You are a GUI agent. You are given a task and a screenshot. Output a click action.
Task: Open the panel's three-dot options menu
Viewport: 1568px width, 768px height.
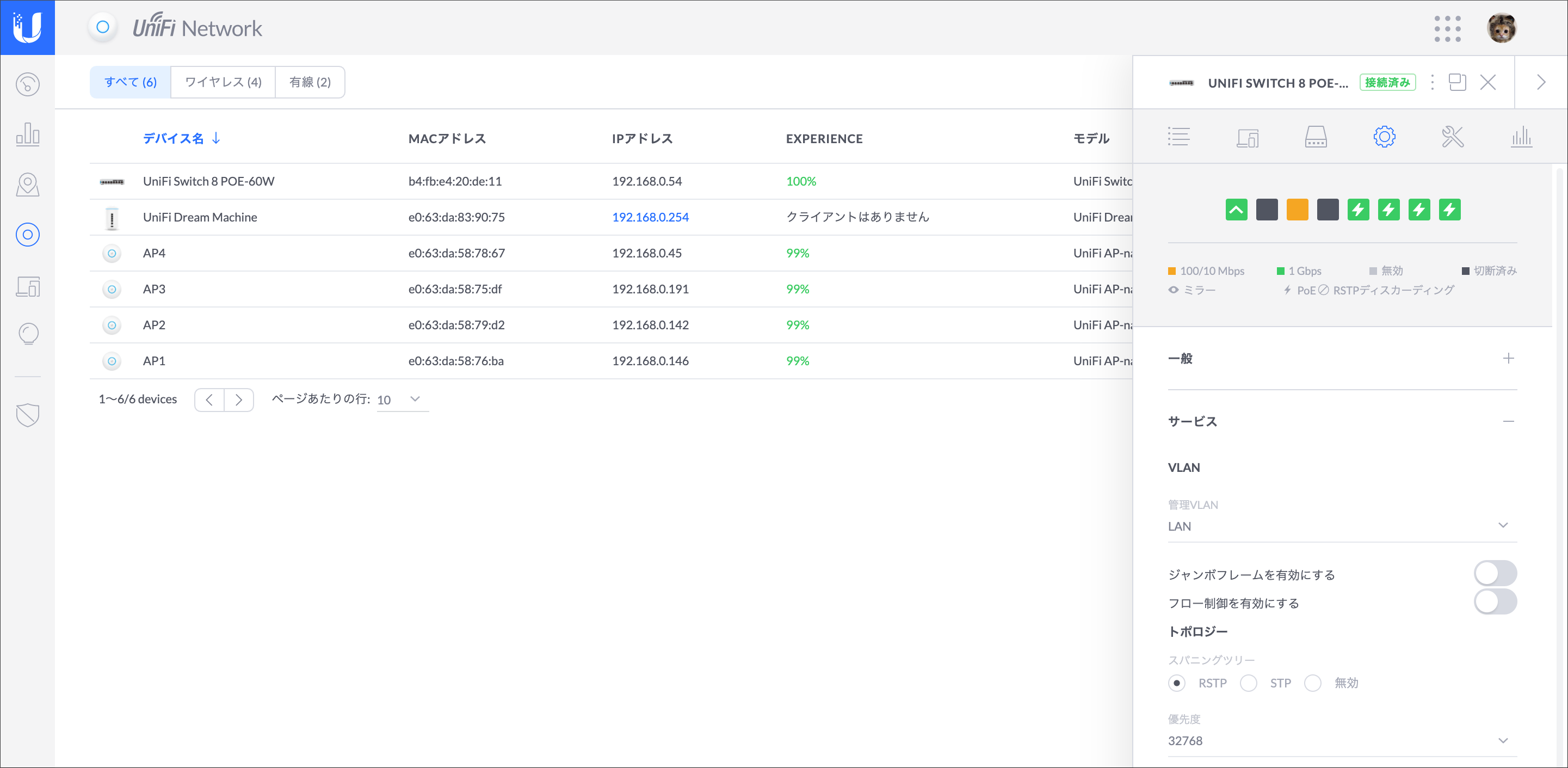pyautogui.click(x=1433, y=82)
